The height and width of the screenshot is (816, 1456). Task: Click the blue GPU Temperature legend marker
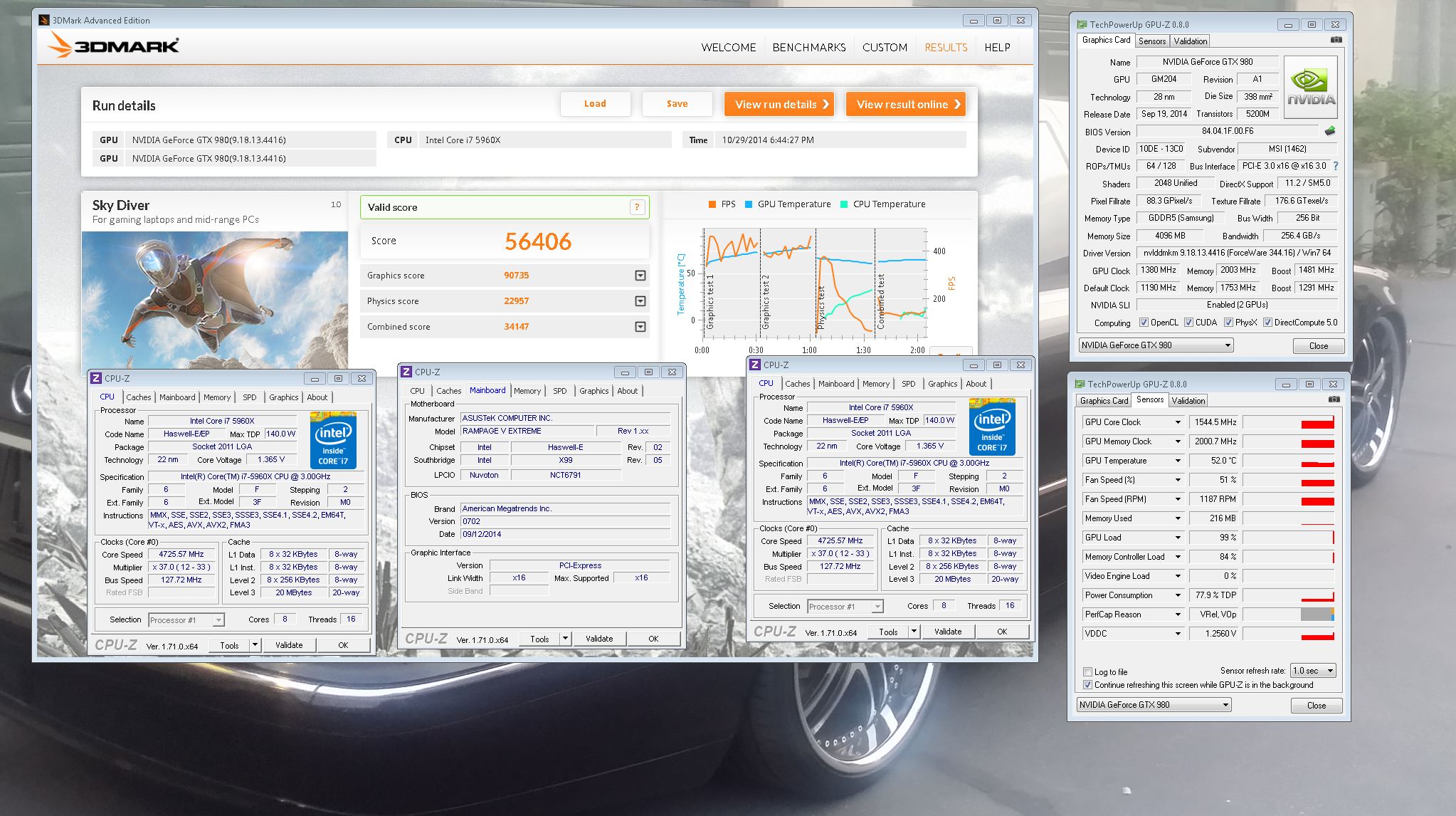[748, 204]
